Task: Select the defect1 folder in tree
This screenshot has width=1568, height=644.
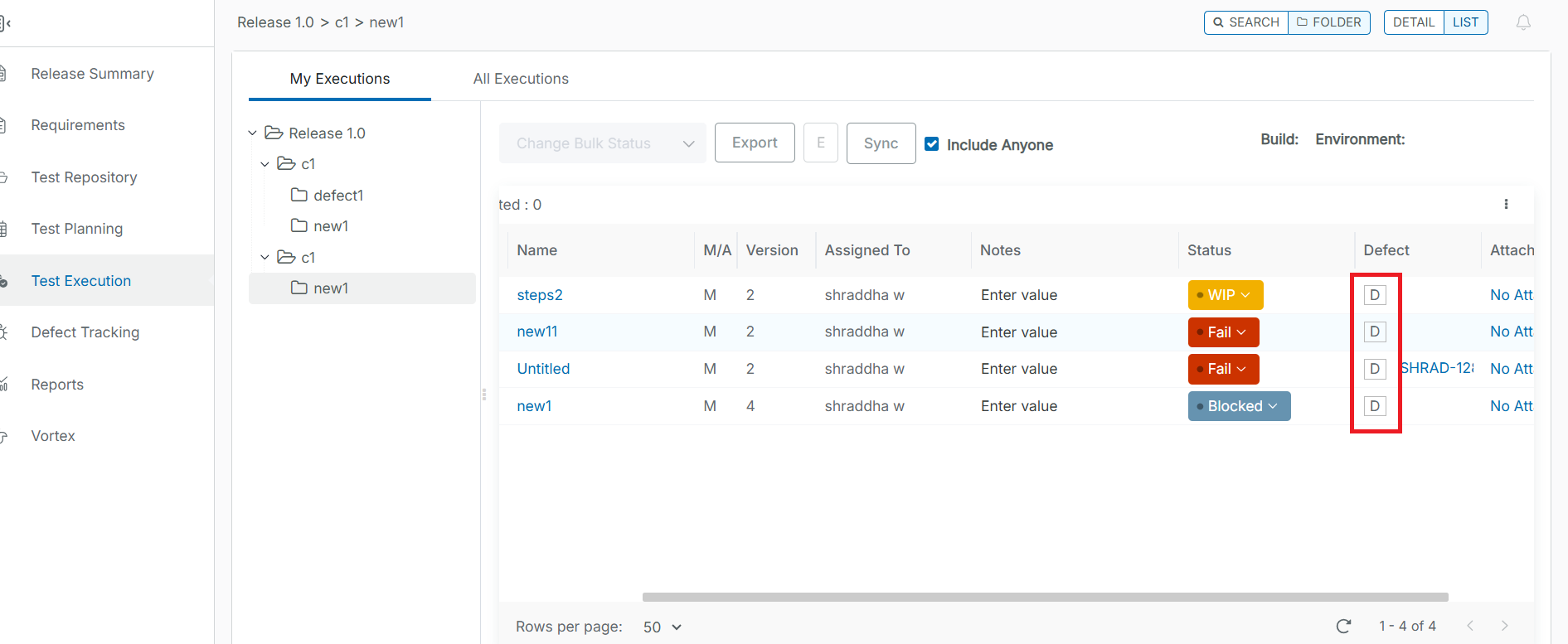Action: pos(337,196)
